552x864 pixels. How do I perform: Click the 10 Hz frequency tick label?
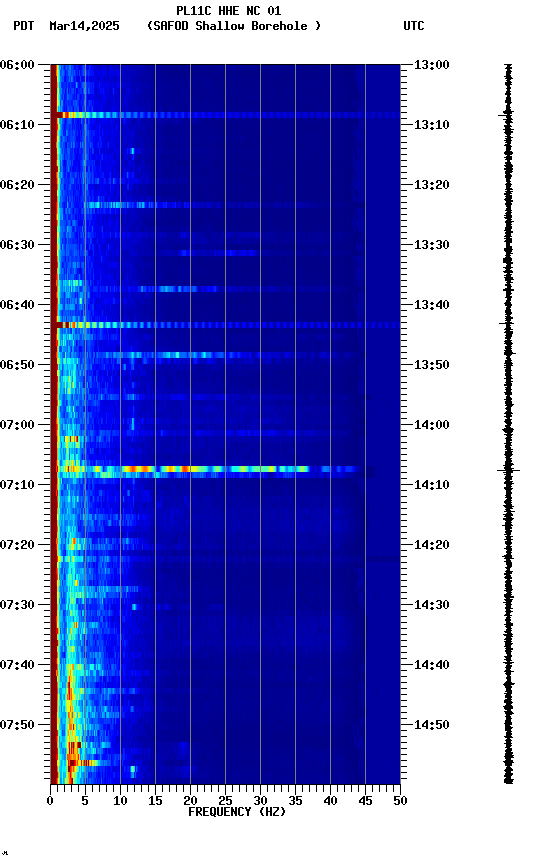coord(120,801)
